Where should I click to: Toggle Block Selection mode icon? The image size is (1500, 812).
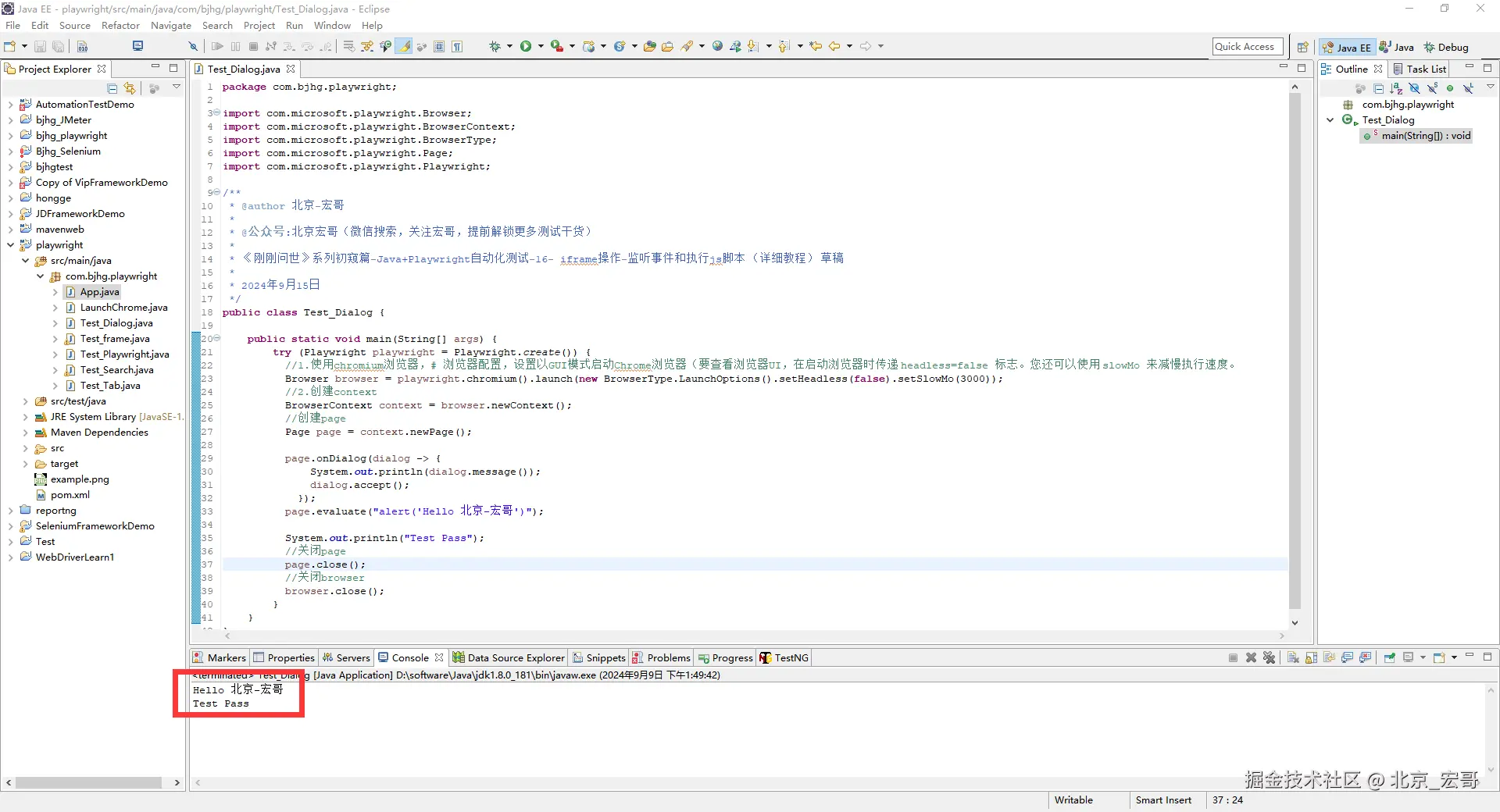click(439, 46)
